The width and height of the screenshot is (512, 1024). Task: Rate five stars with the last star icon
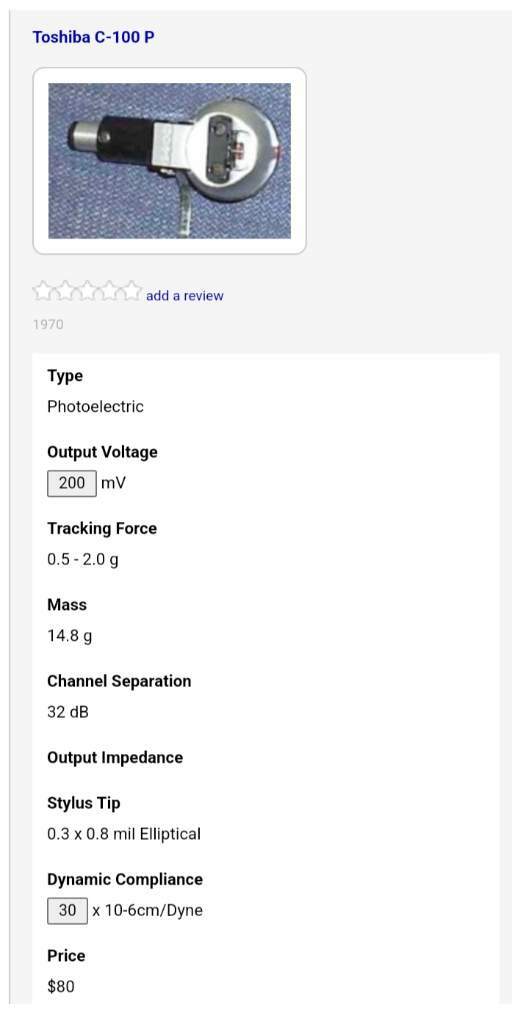point(131,291)
